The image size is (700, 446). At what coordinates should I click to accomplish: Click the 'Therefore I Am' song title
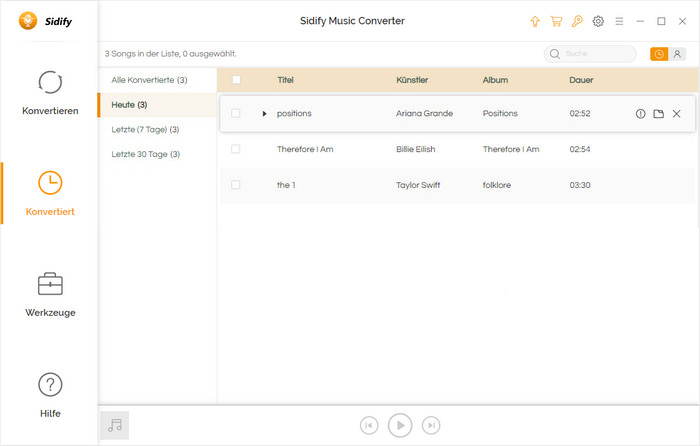[305, 149]
